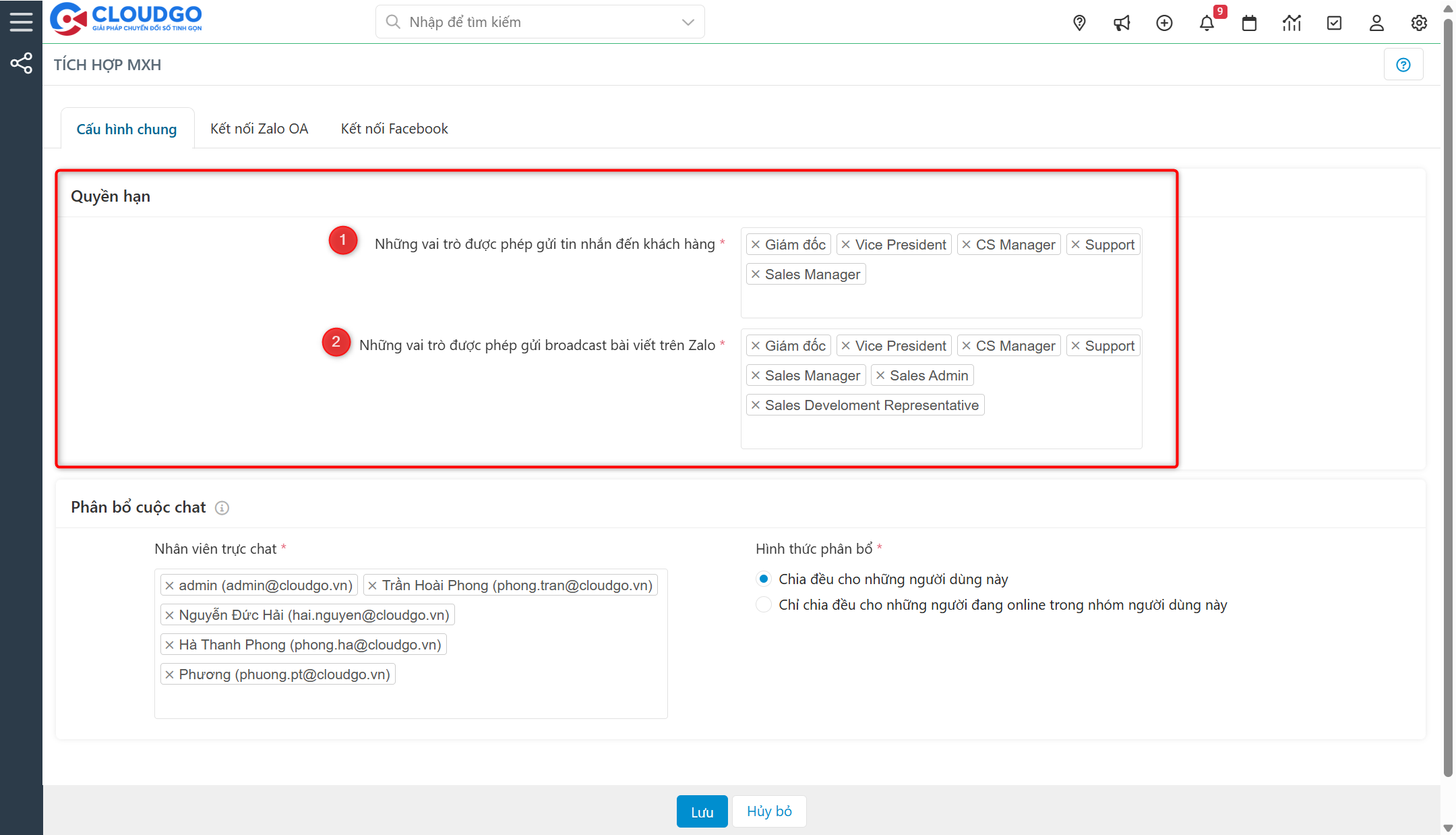
Task: Click the 'Hủy bỏ' cancel link
Action: pyautogui.click(x=768, y=811)
